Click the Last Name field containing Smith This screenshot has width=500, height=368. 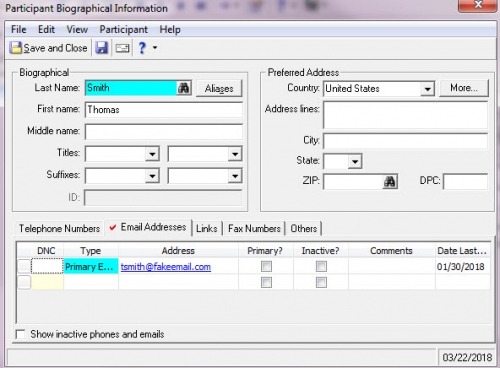coord(131,88)
